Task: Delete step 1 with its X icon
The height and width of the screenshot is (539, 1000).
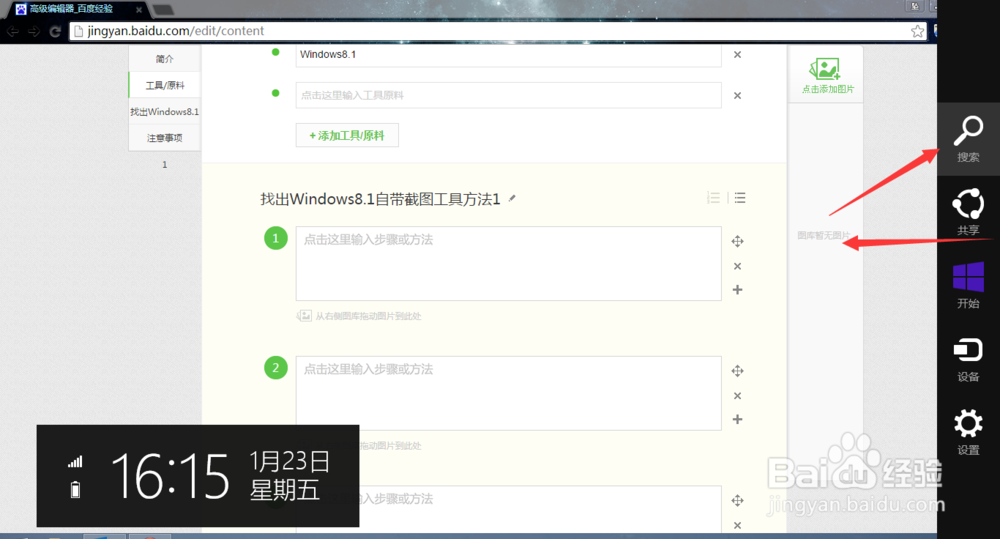Action: point(737,266)
